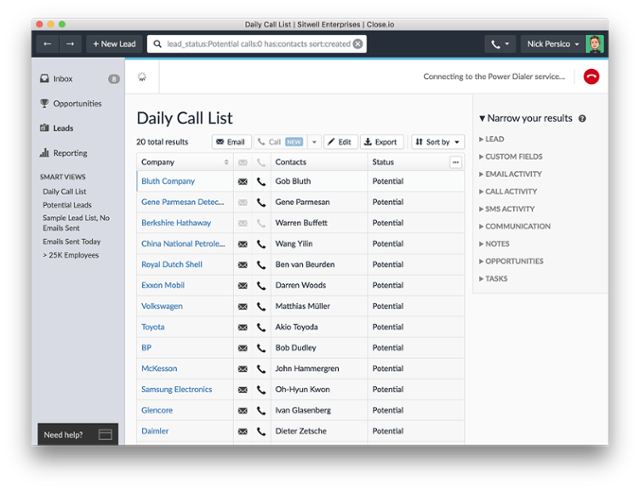Open the Berkshire Hathaway lead link
This screenshot has height=490, width=640.
coord(176,223)
